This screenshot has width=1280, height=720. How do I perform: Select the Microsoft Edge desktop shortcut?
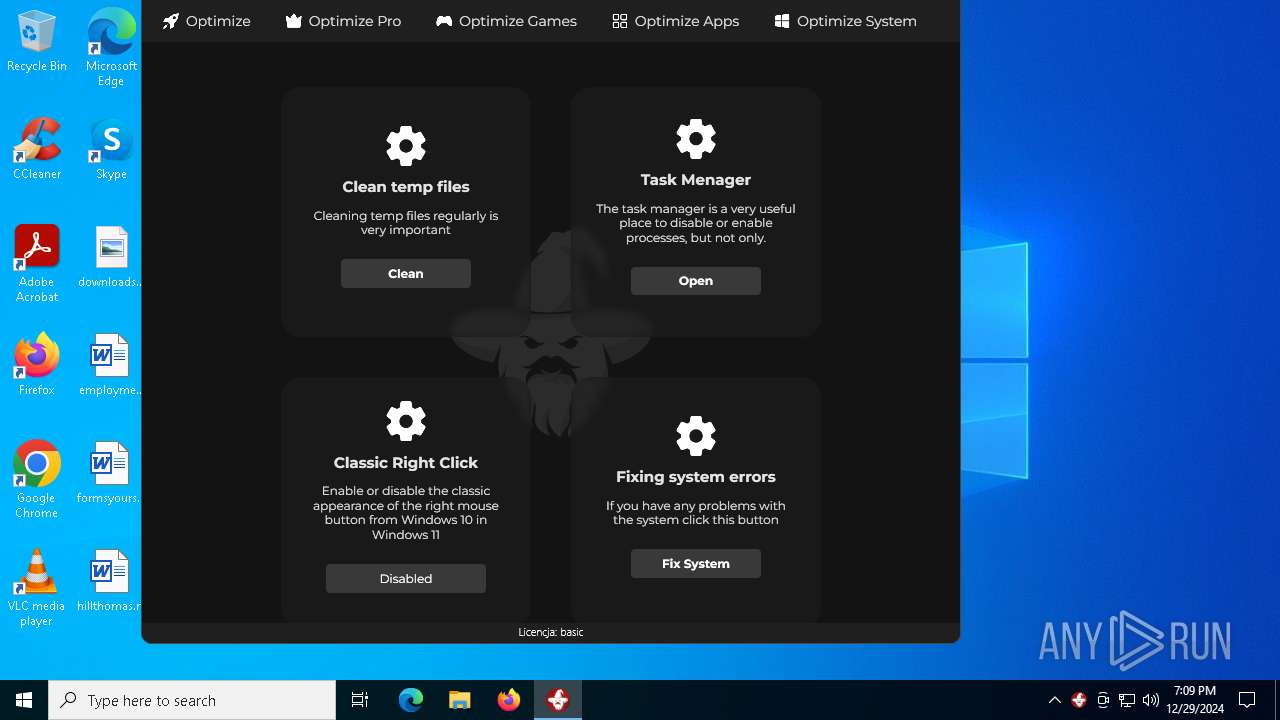pos(111,47)
